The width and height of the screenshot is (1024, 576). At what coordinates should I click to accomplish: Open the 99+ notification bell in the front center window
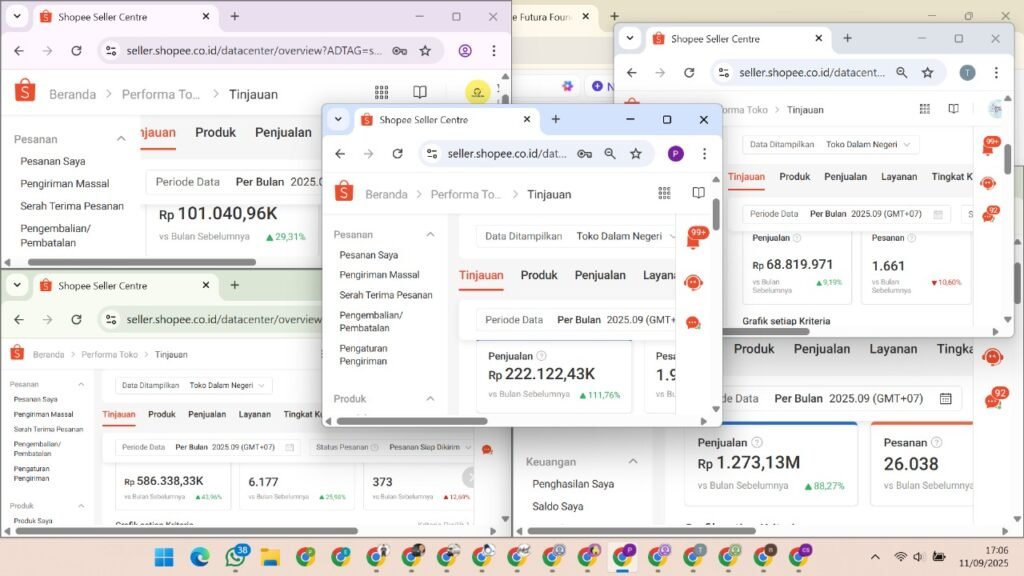(696, 238)
